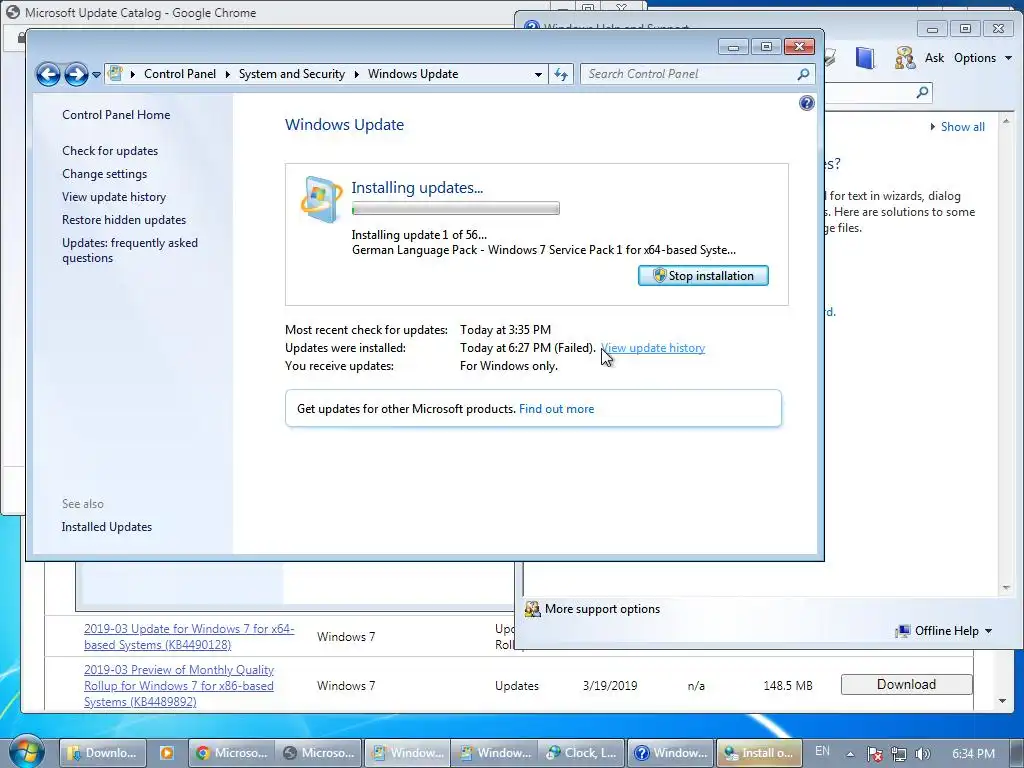Open View update history in sidebar

click(114, 197)
